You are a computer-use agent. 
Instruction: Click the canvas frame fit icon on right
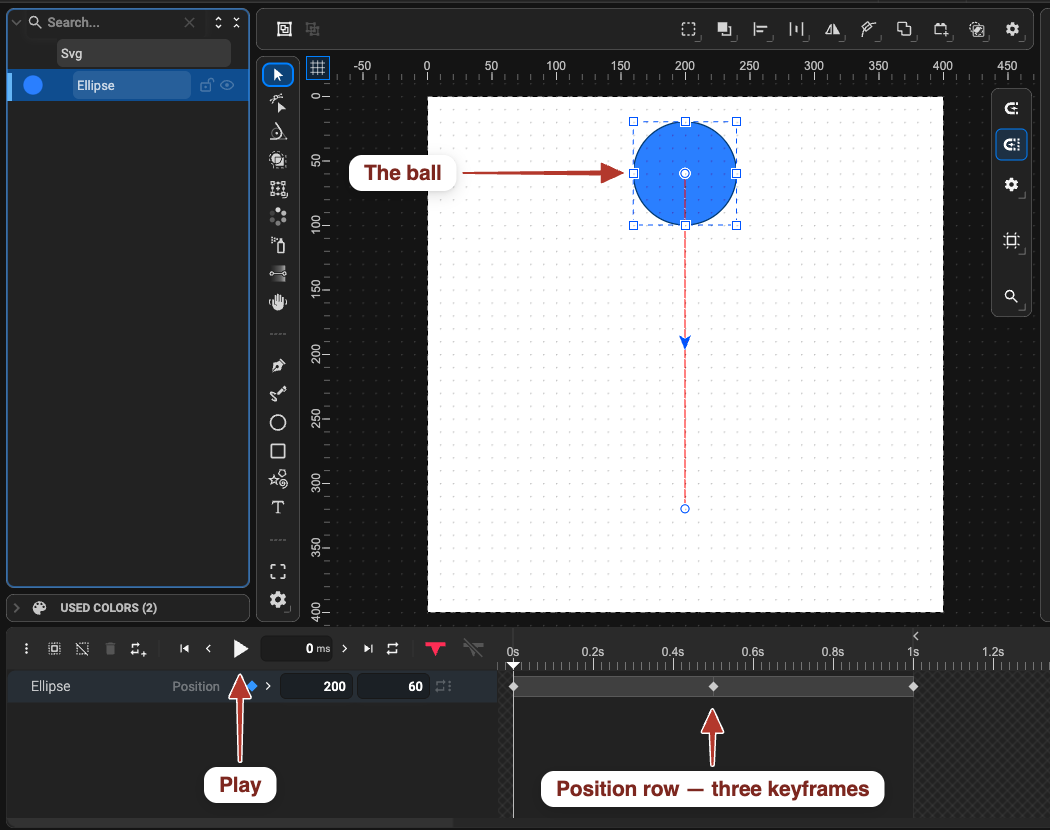click(1011, 240)
